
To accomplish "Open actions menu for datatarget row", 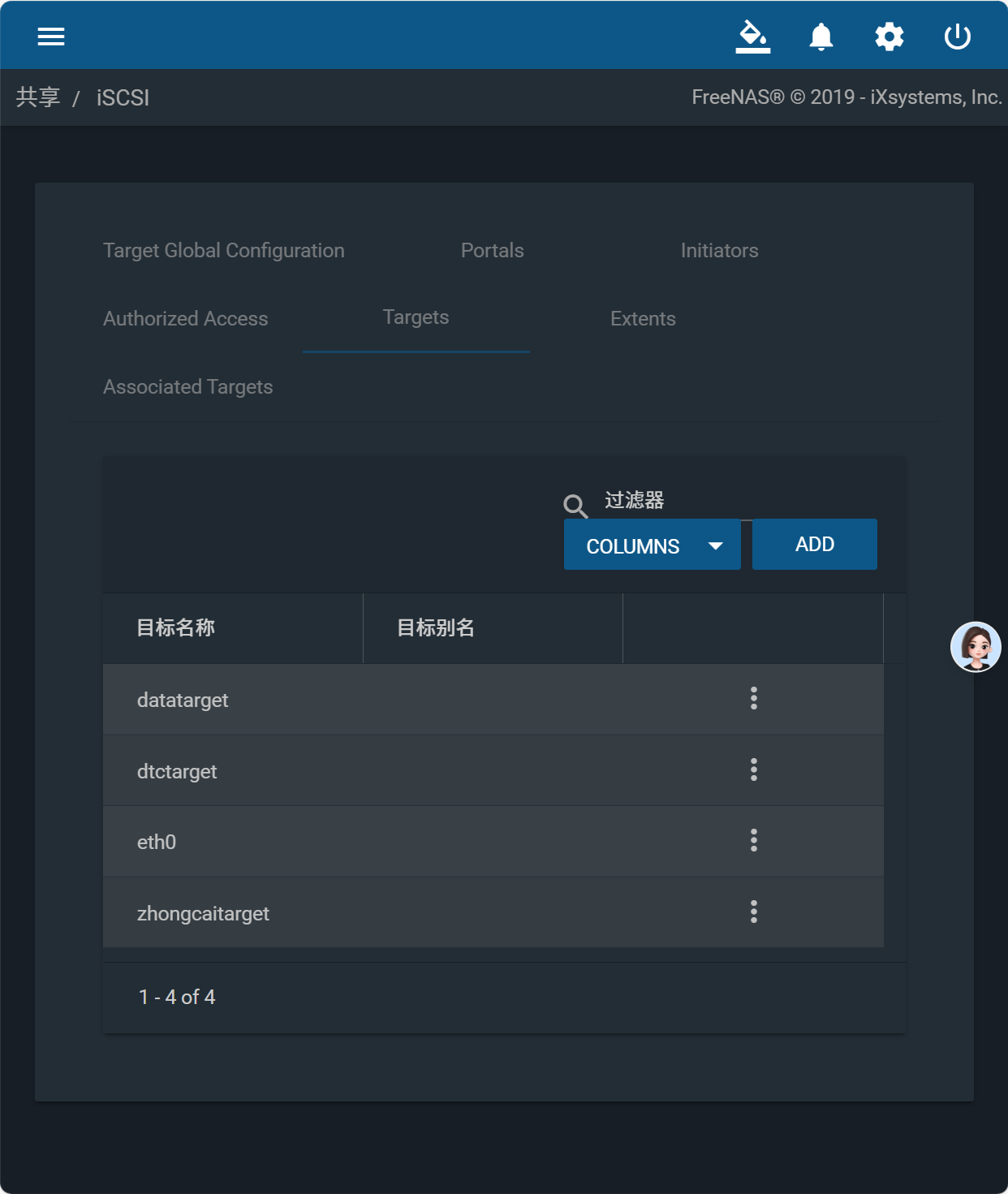I will (754, 699).
